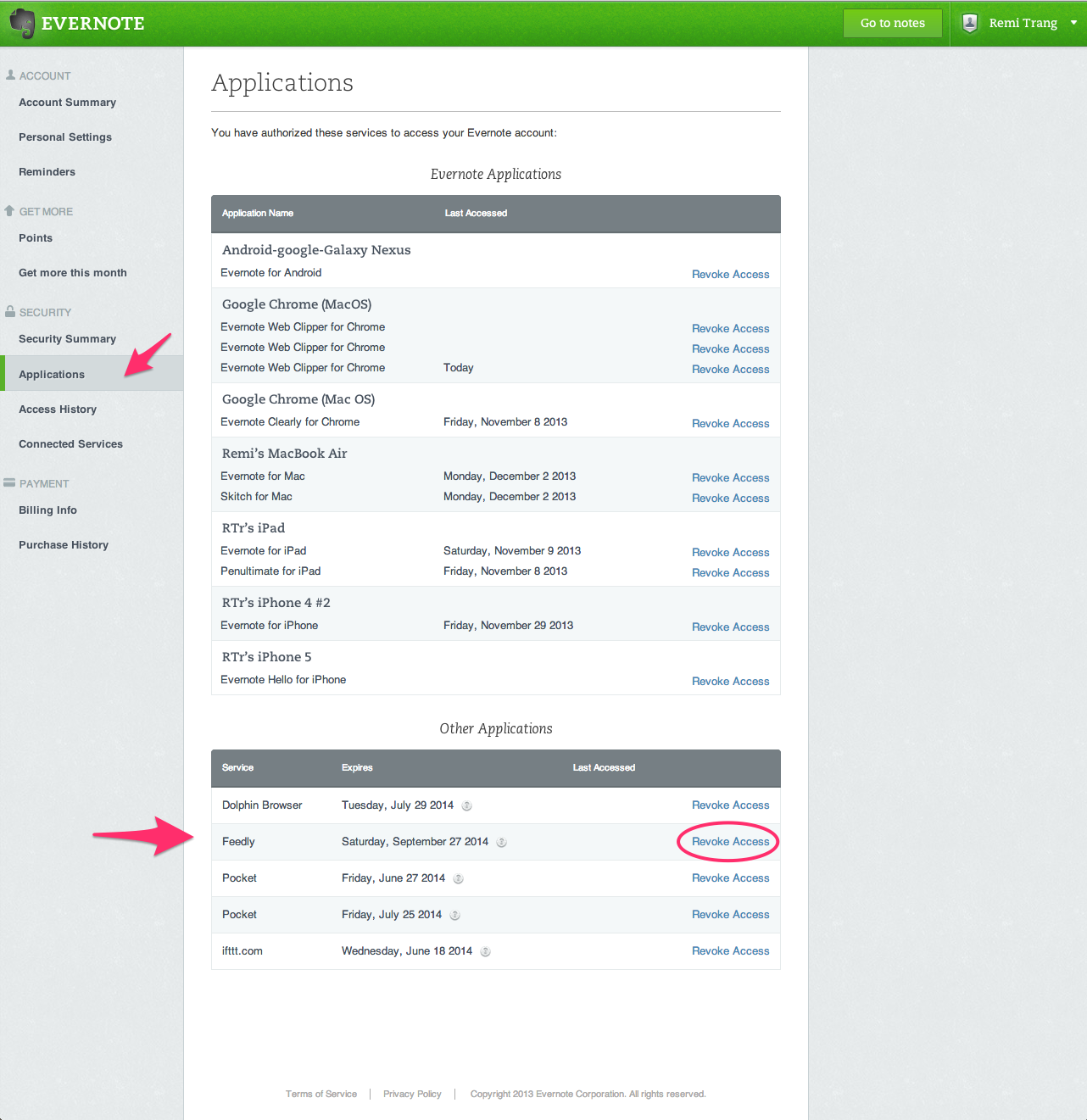Revoke access for Pocket expiring June 27
This screenshot has width=1087, height=1120.
(730, 878)
